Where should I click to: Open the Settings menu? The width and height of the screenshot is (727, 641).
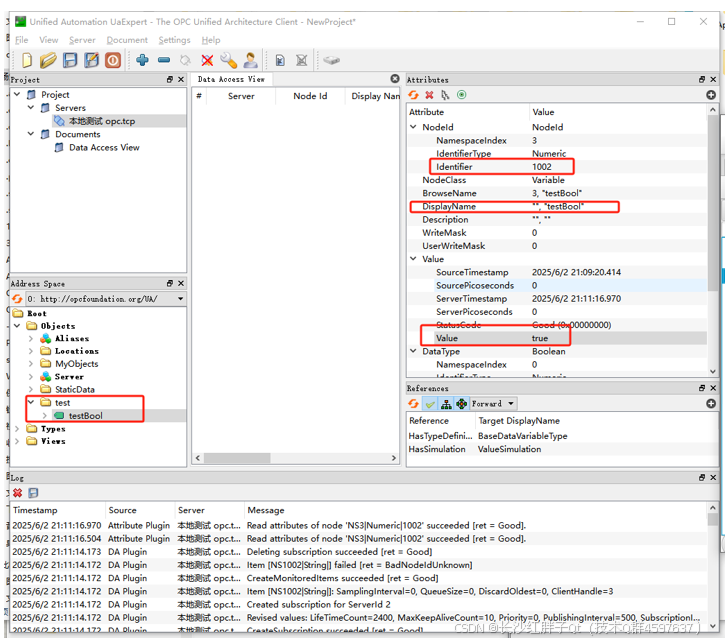coord(174,40)
